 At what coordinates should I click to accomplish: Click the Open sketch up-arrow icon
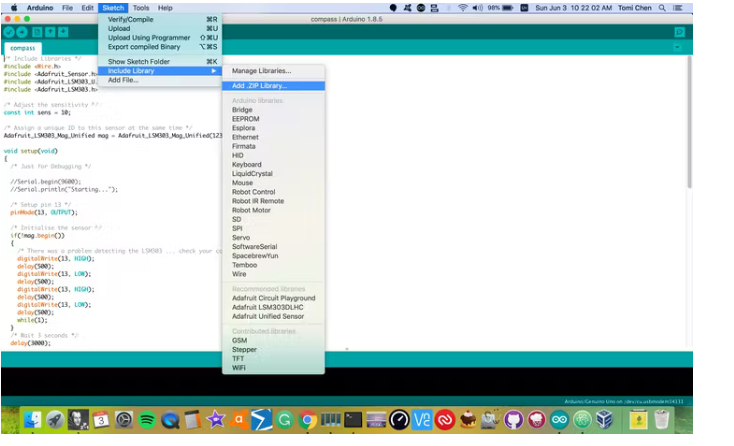[50, 32]
